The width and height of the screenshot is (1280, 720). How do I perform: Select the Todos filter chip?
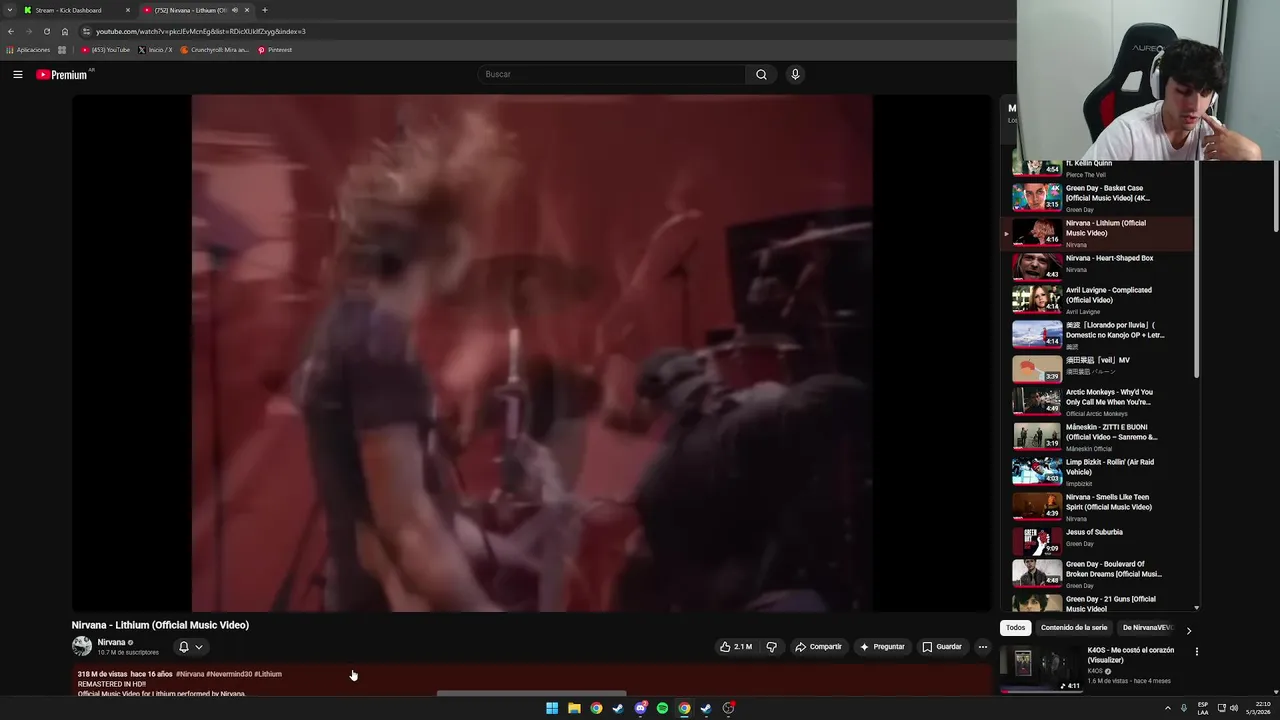pos(1015,628)
